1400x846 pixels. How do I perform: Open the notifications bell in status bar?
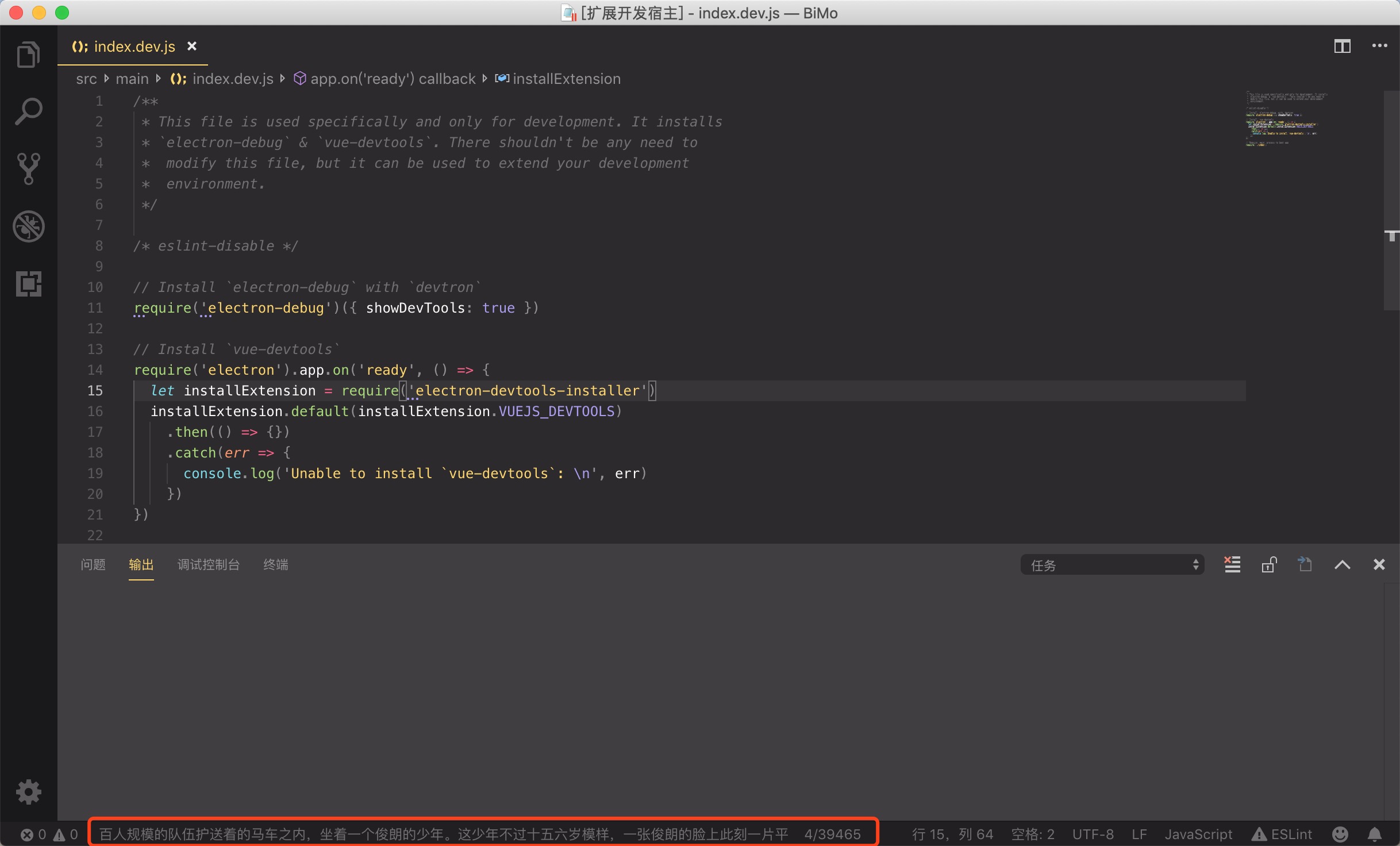(x=1374, y=834)
